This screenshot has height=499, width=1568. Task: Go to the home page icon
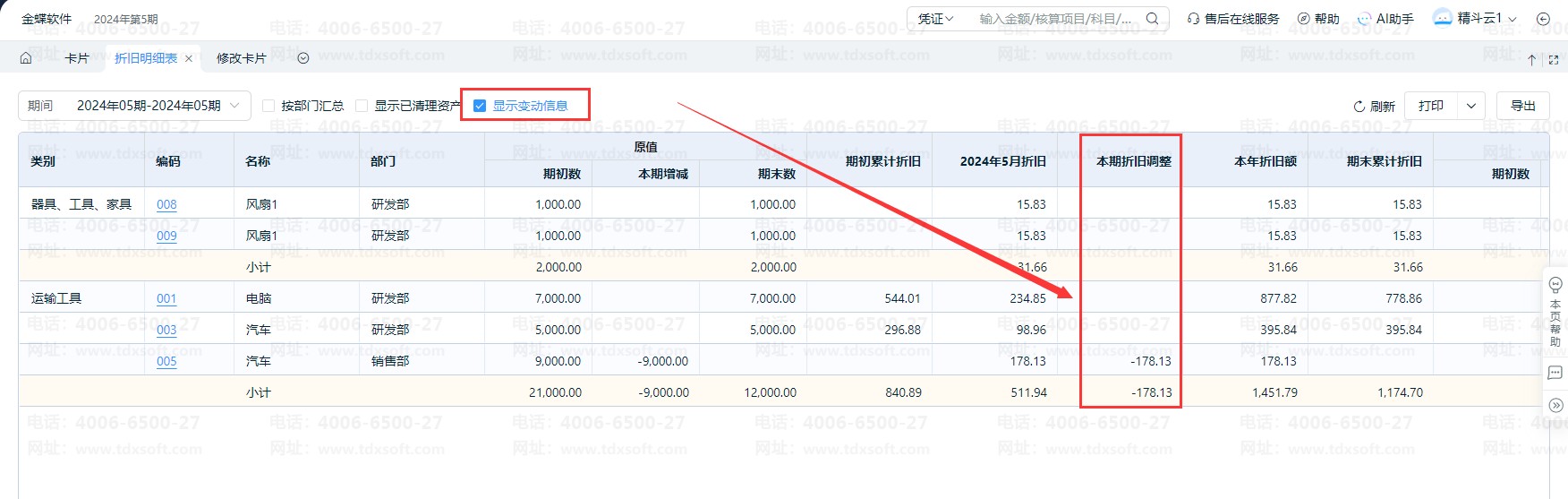pyautogui.click(x=26, y=58)
